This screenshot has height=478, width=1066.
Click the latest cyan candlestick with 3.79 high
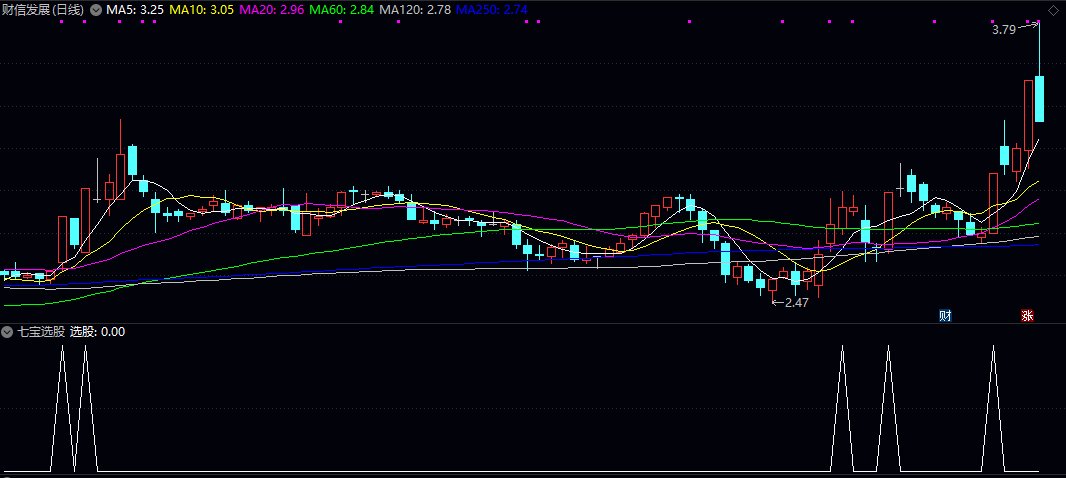(1039, 99)
